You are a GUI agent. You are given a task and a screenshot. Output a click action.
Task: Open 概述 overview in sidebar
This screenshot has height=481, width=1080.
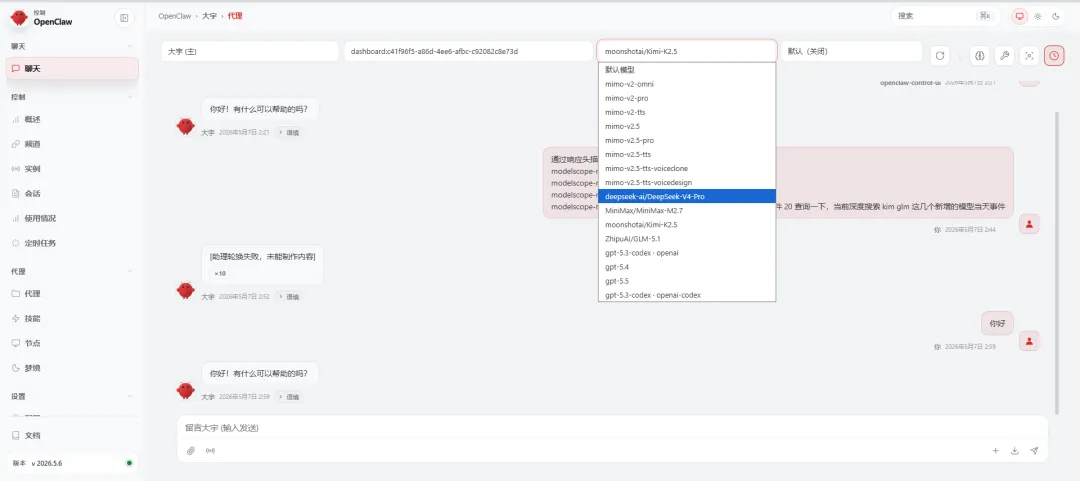point(72,119)
